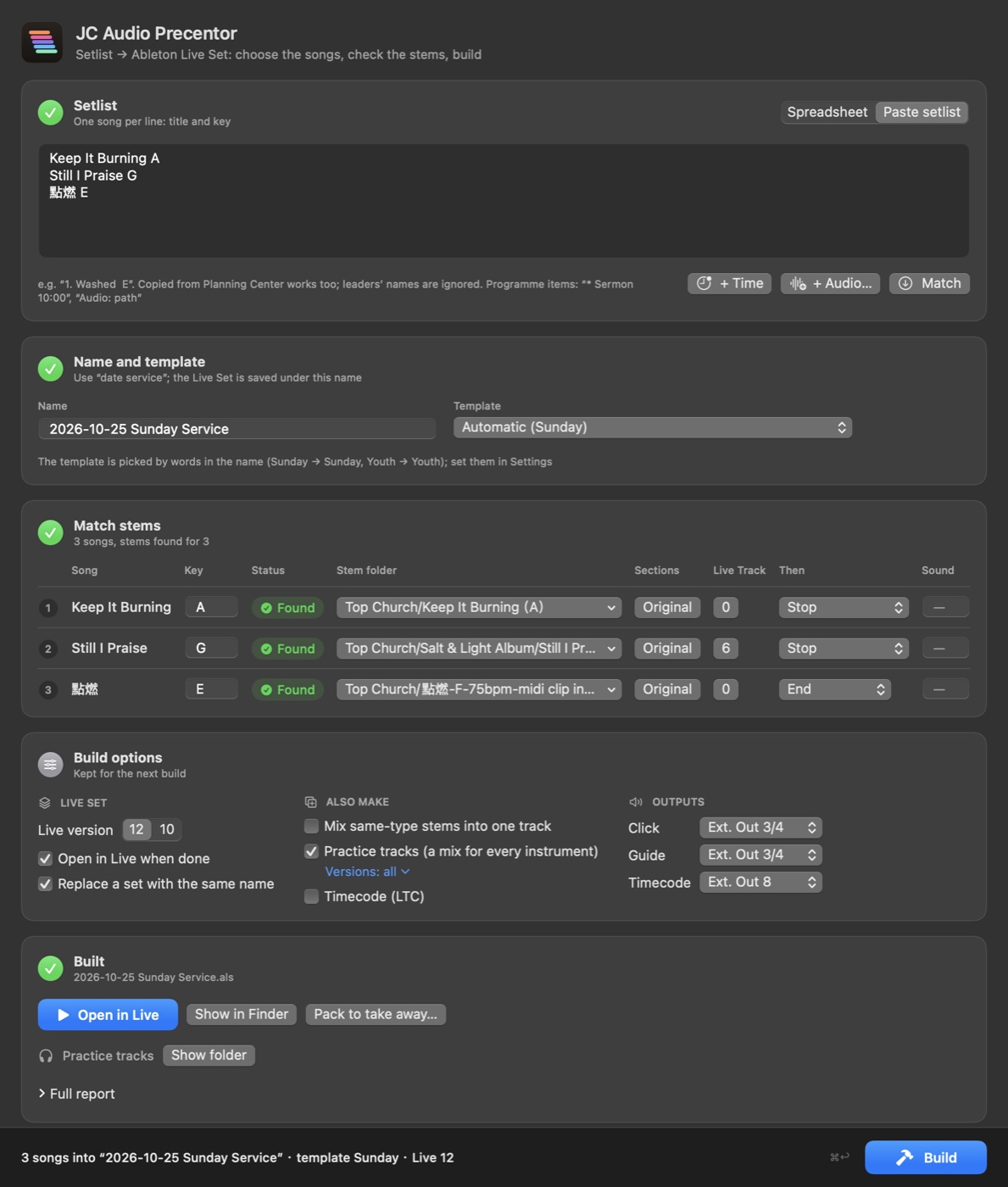Click the Key field for Still I Praise
1008x1187 pixels.
[x=211, y=648]
